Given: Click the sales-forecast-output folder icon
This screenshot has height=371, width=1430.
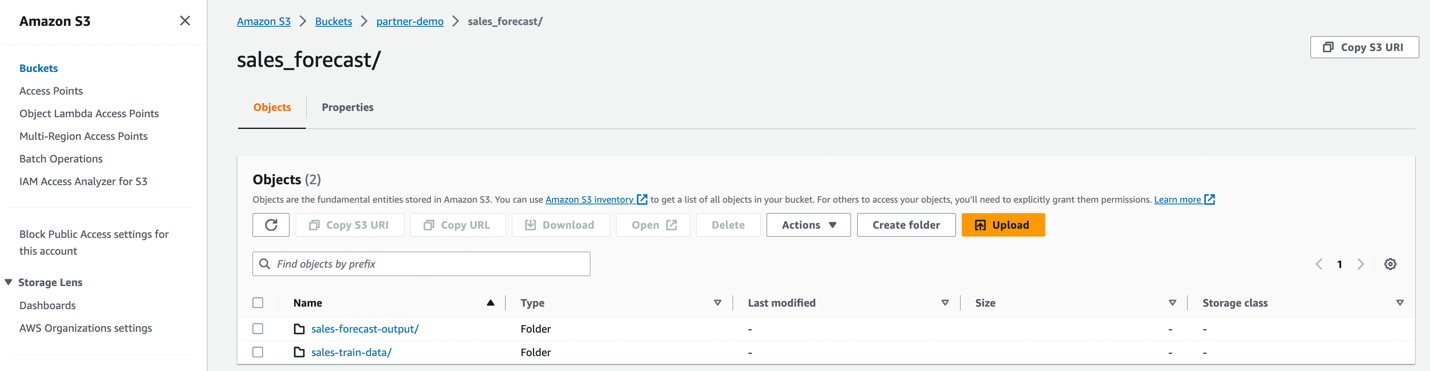Looking at the screenshot, I should coord(299,329).
